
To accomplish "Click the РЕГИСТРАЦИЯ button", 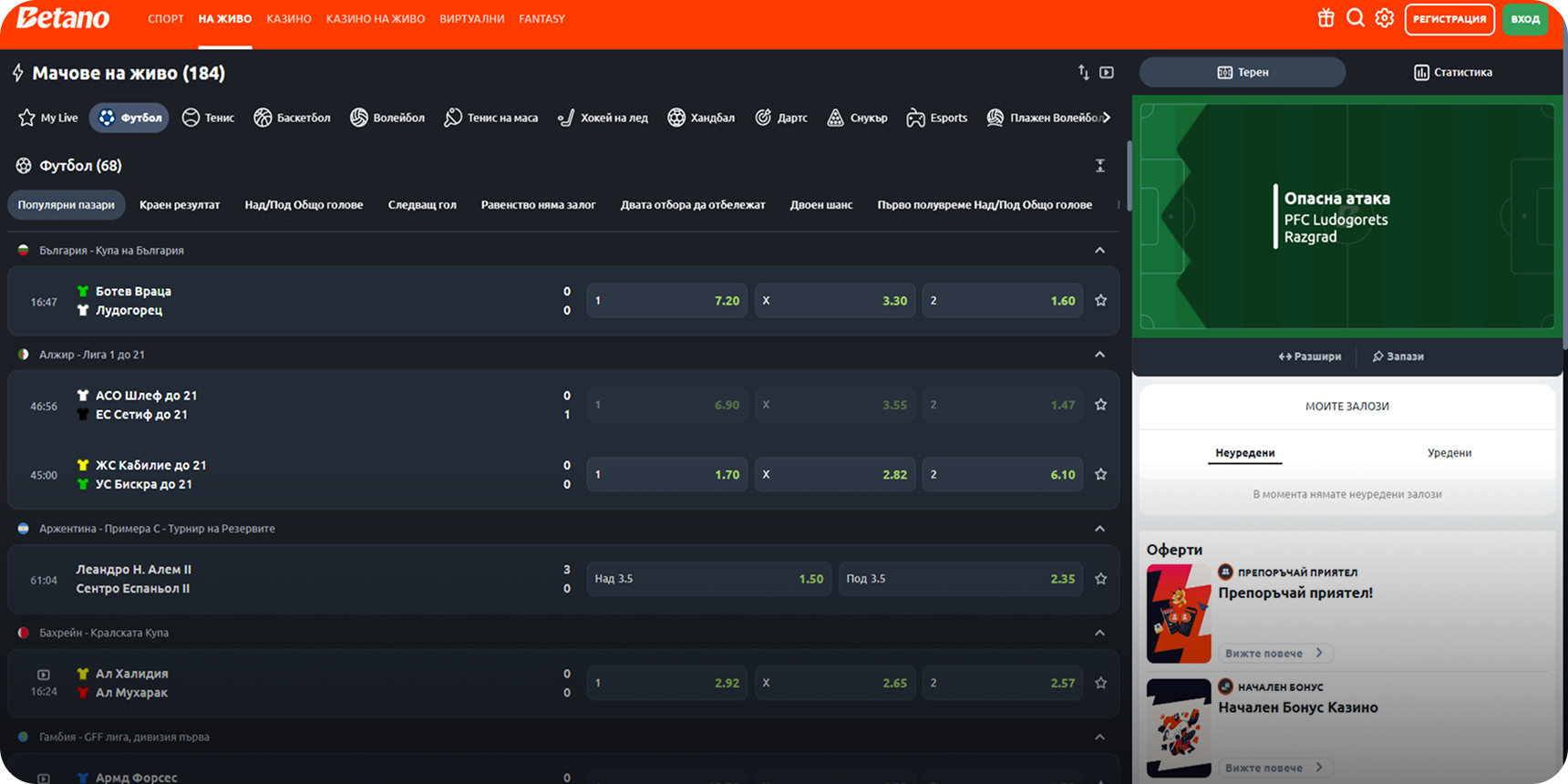I will click(1449, 19).
